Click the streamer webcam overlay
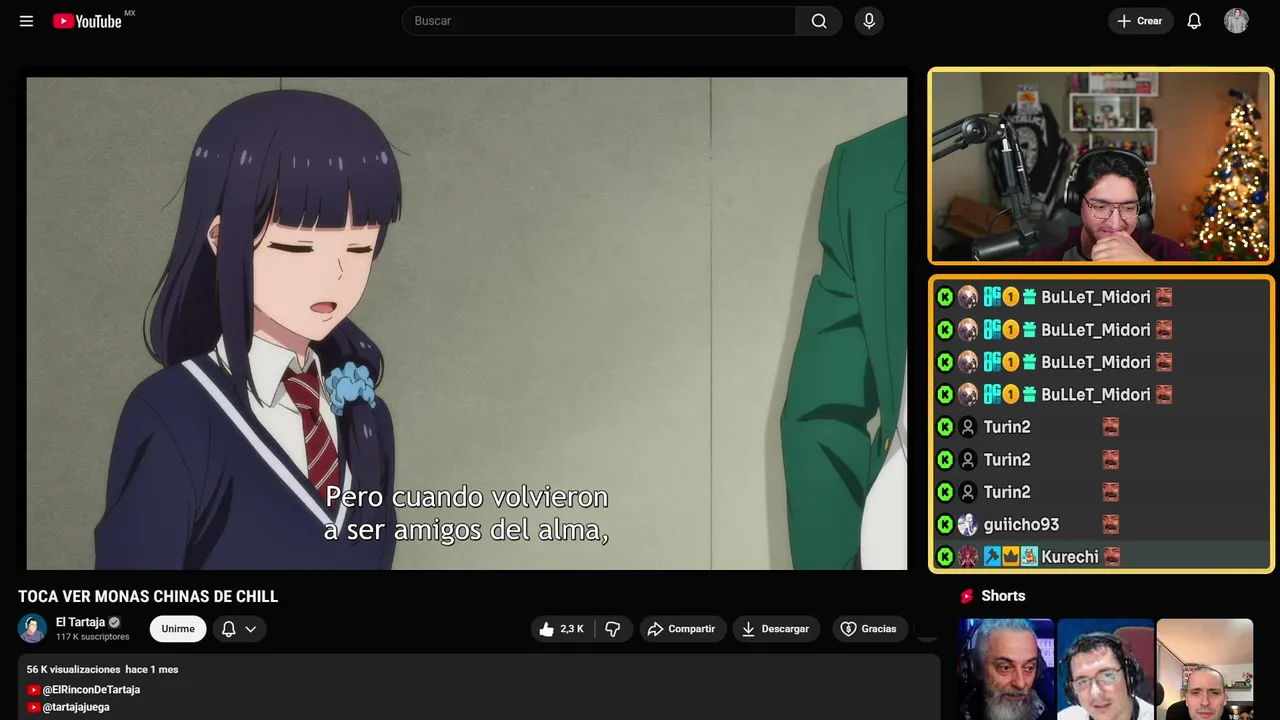This screenshot has height=720, width=1280. [1101, 167]
